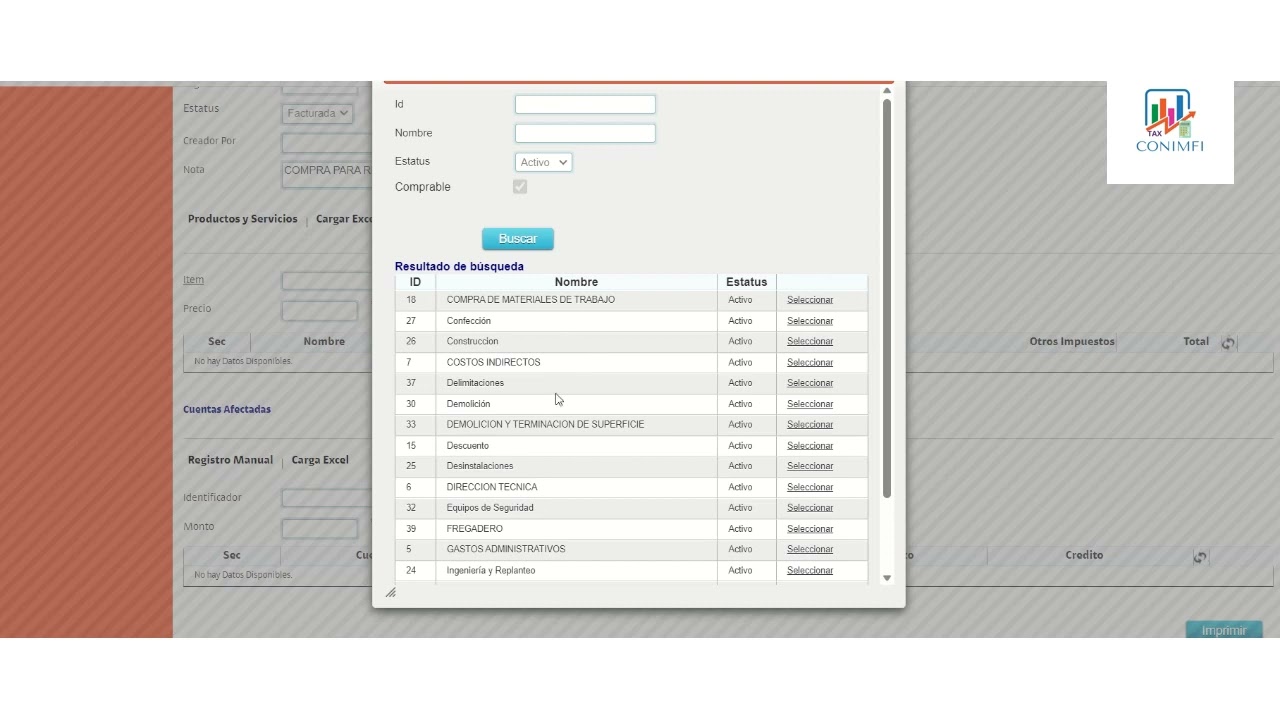Click Seleccionar for Descuento
The width and height of the screenshot is (1280, 720).
(x=810, y=445)
